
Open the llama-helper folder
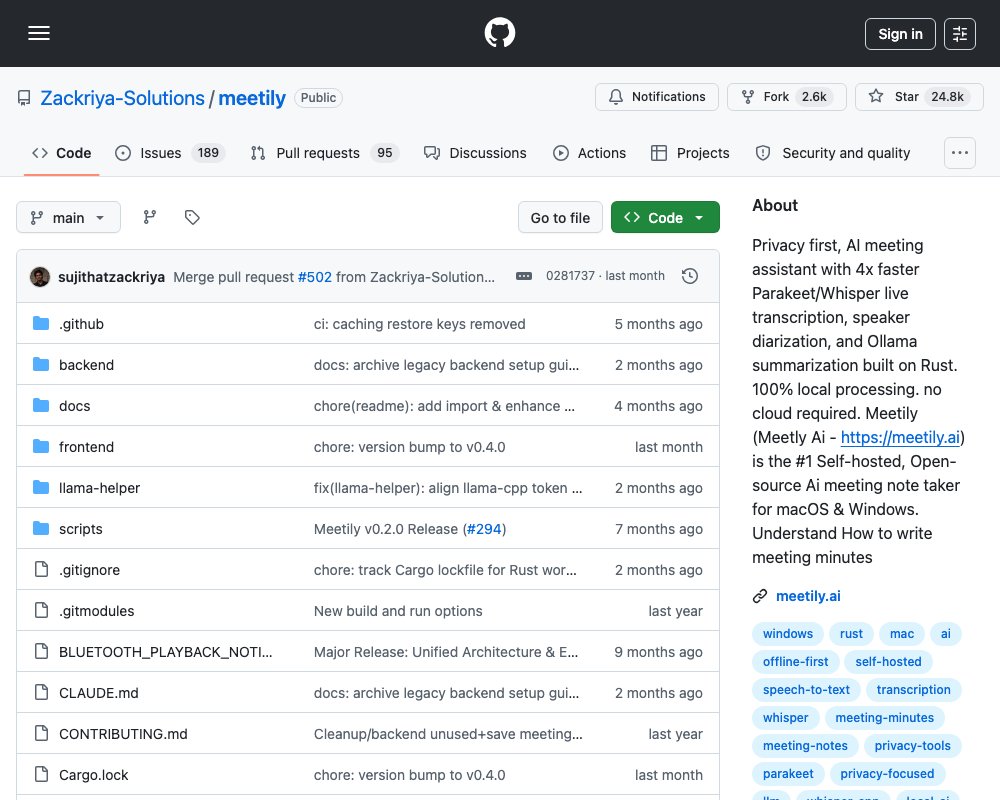pos(99,488)
